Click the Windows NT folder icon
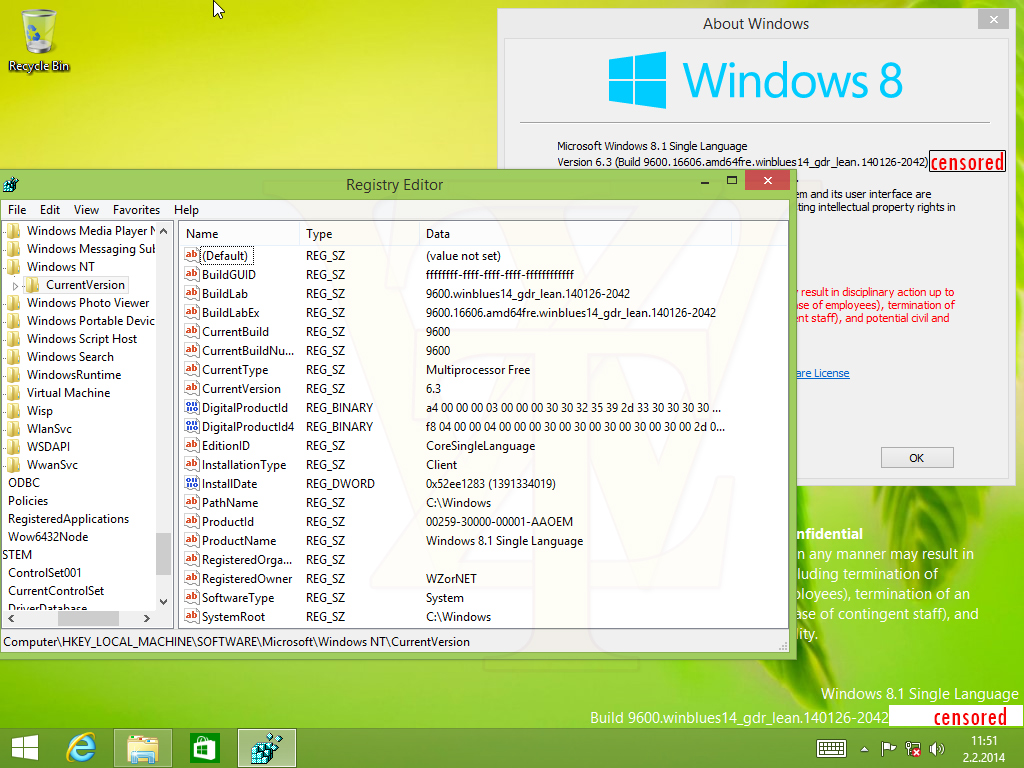 [x=14, y=266]
